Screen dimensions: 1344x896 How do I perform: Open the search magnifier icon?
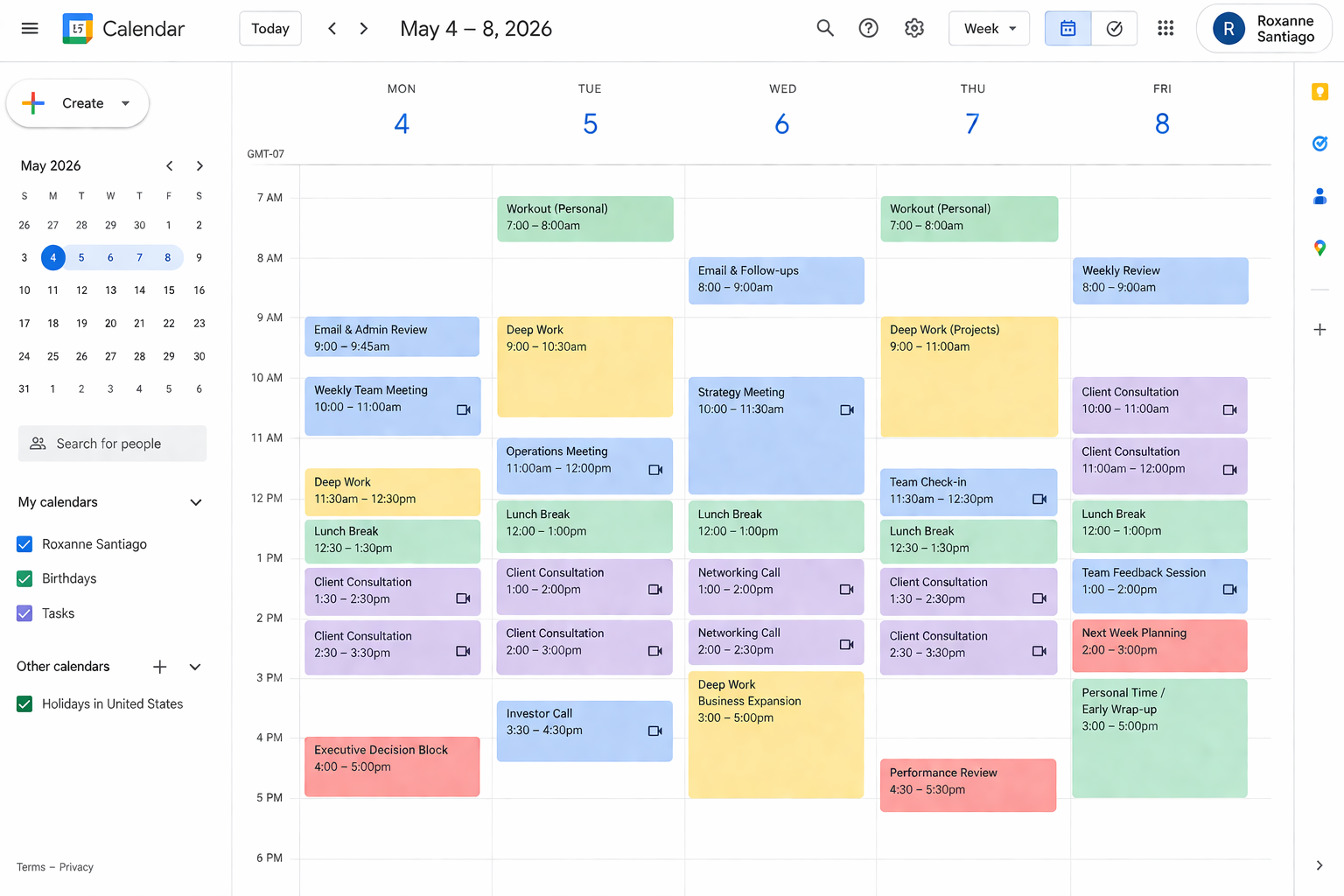825,28
